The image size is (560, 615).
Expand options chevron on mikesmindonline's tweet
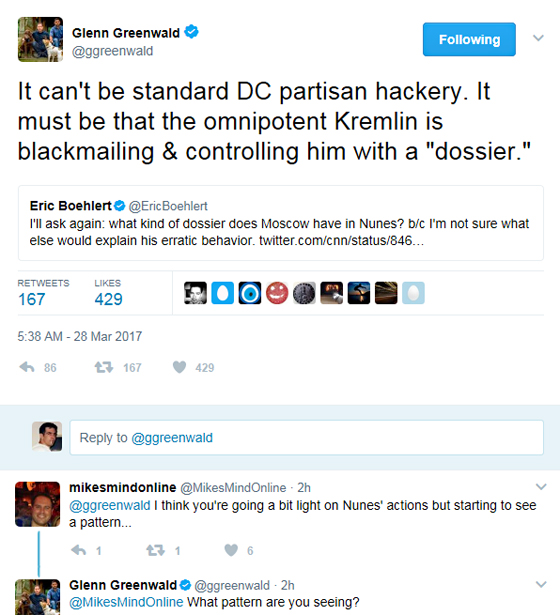541,487
